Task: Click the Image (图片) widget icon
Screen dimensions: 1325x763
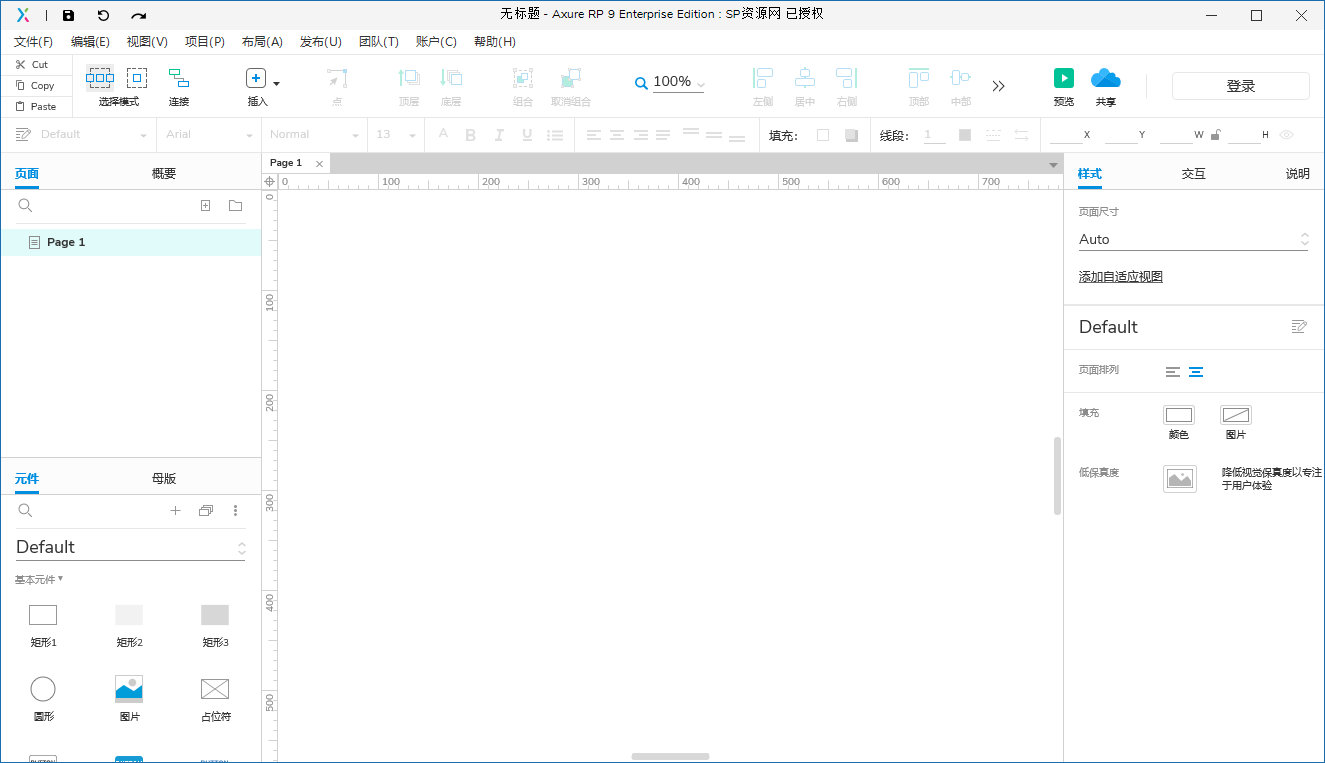Action: pos(129,688)
